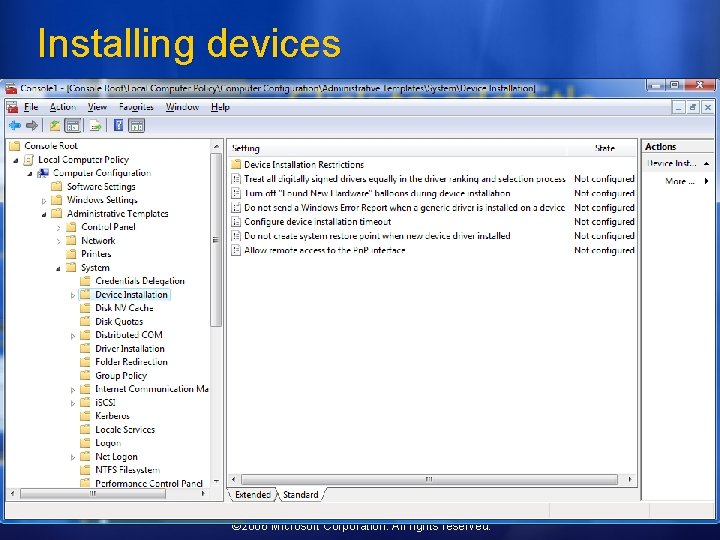720x540 pixels.
Task: Select the Logon folder in tree
Action: click(108, 443)
